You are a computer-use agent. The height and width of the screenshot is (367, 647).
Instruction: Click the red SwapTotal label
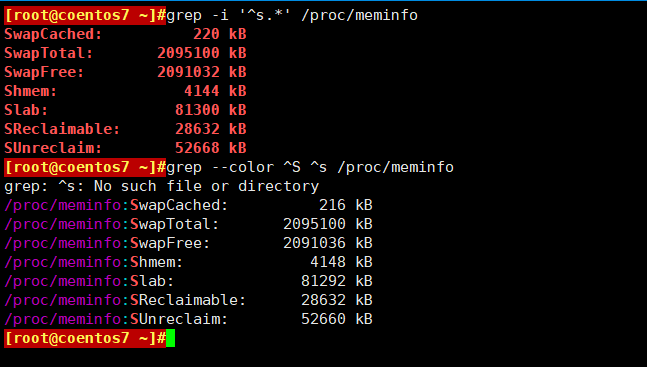click(x=49, y=53)
